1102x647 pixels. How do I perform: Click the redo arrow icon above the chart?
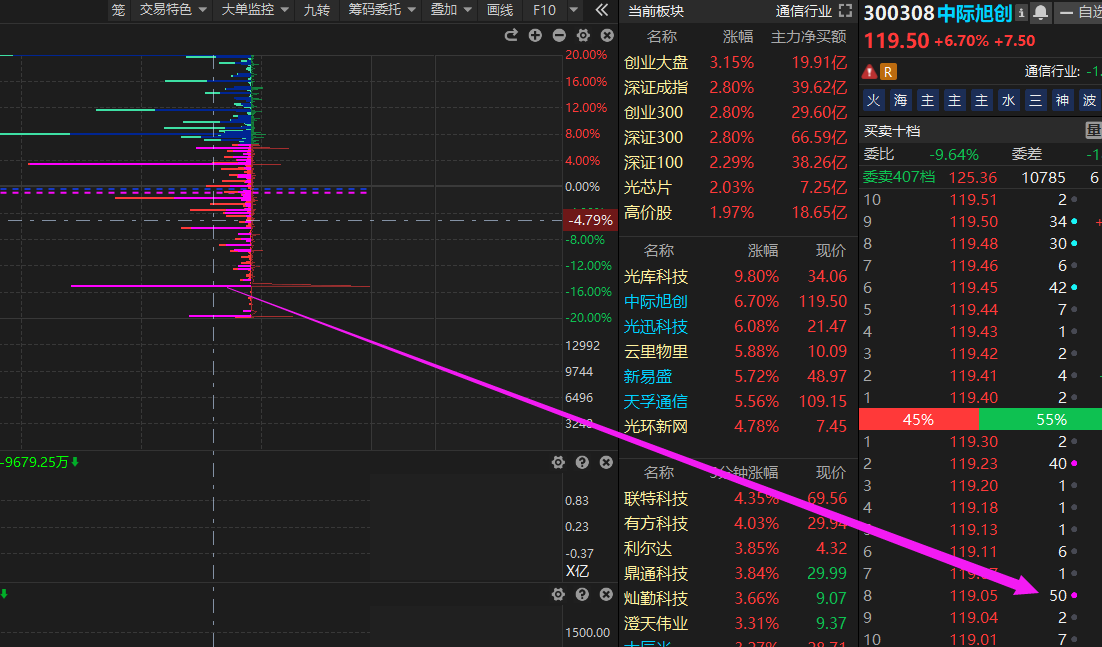(x=511, y=36)
